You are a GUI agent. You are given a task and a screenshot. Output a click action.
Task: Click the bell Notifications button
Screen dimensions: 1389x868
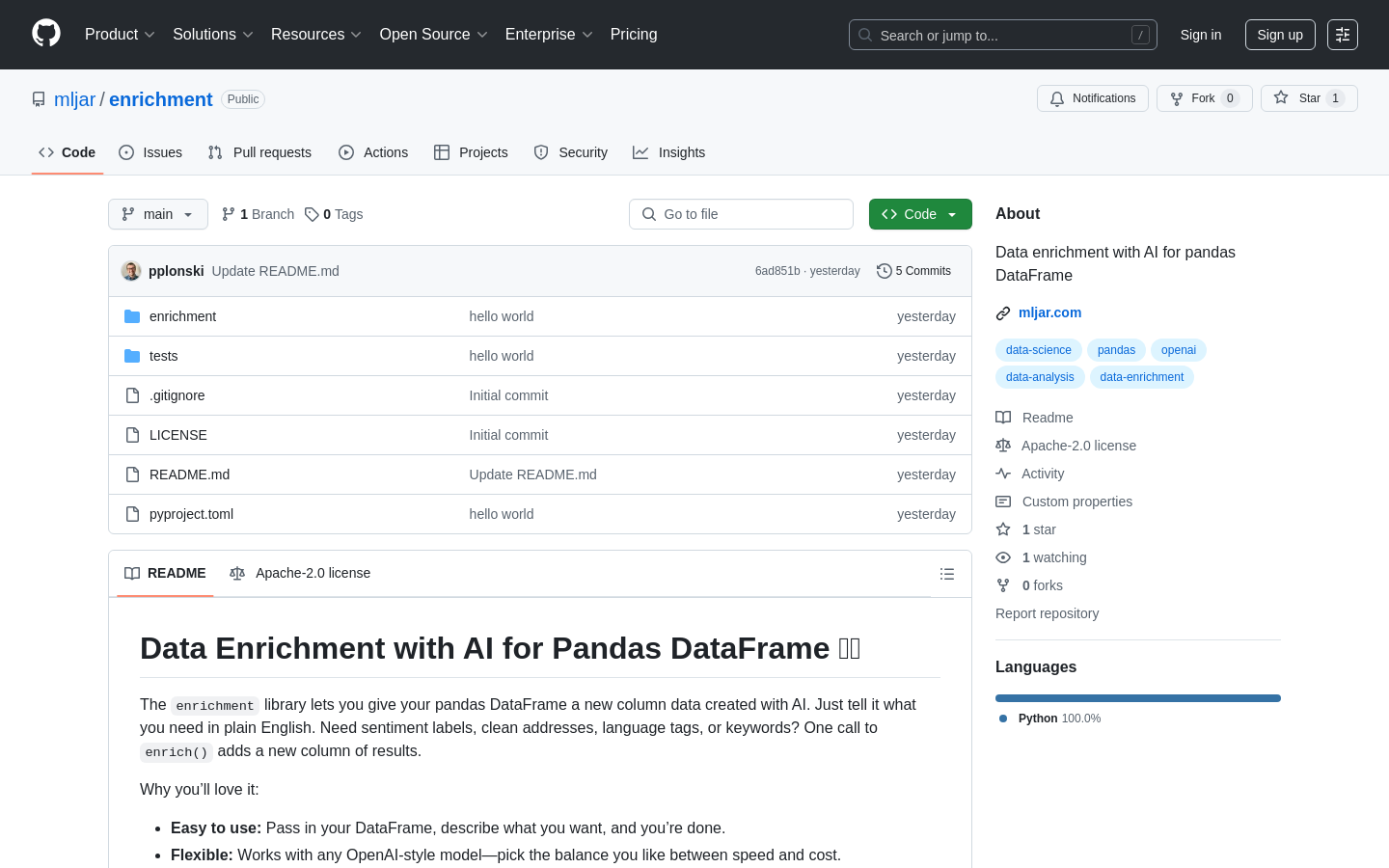(1093, 98)
